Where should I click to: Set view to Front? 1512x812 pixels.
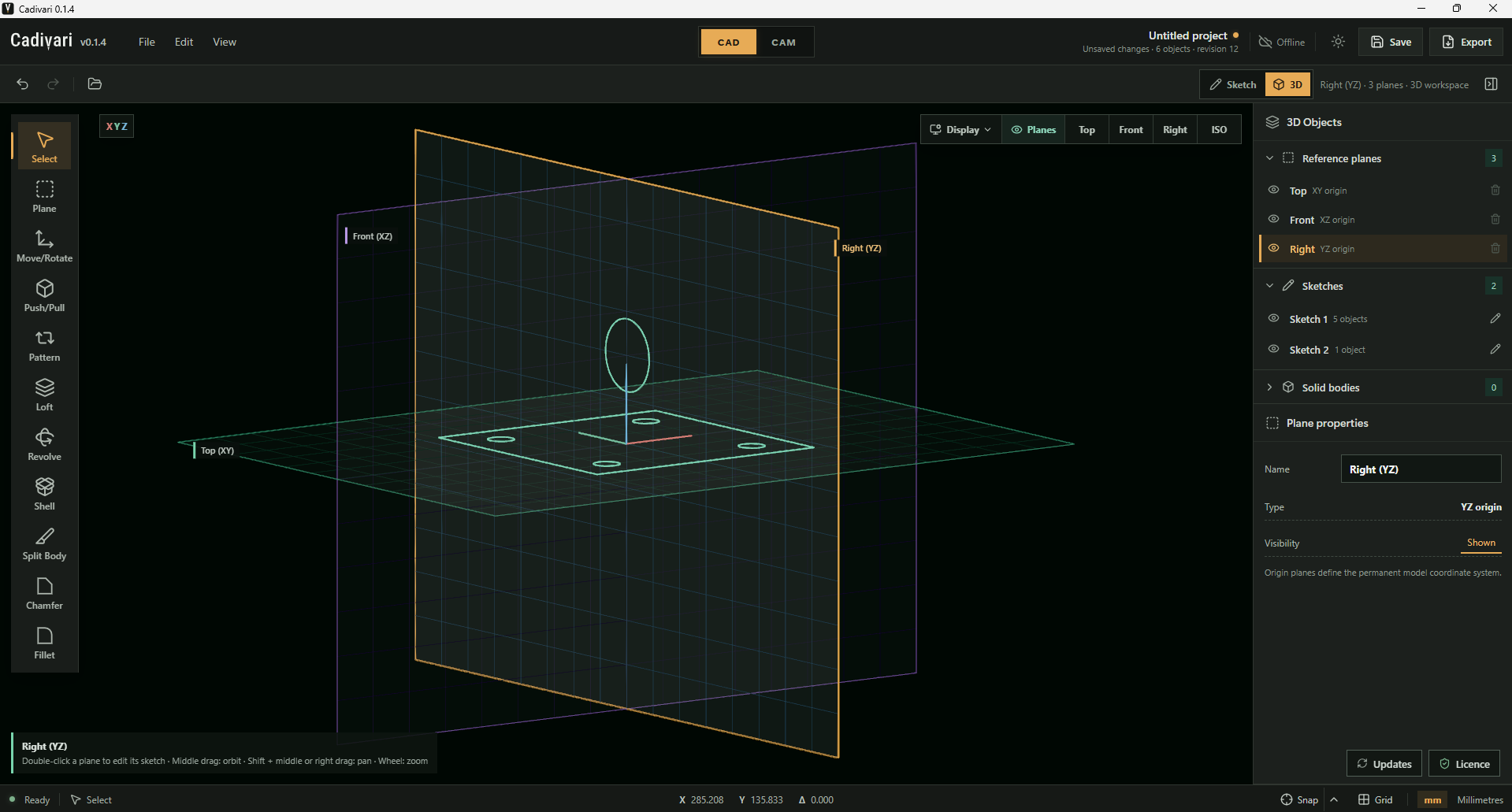click(1131, 130)
